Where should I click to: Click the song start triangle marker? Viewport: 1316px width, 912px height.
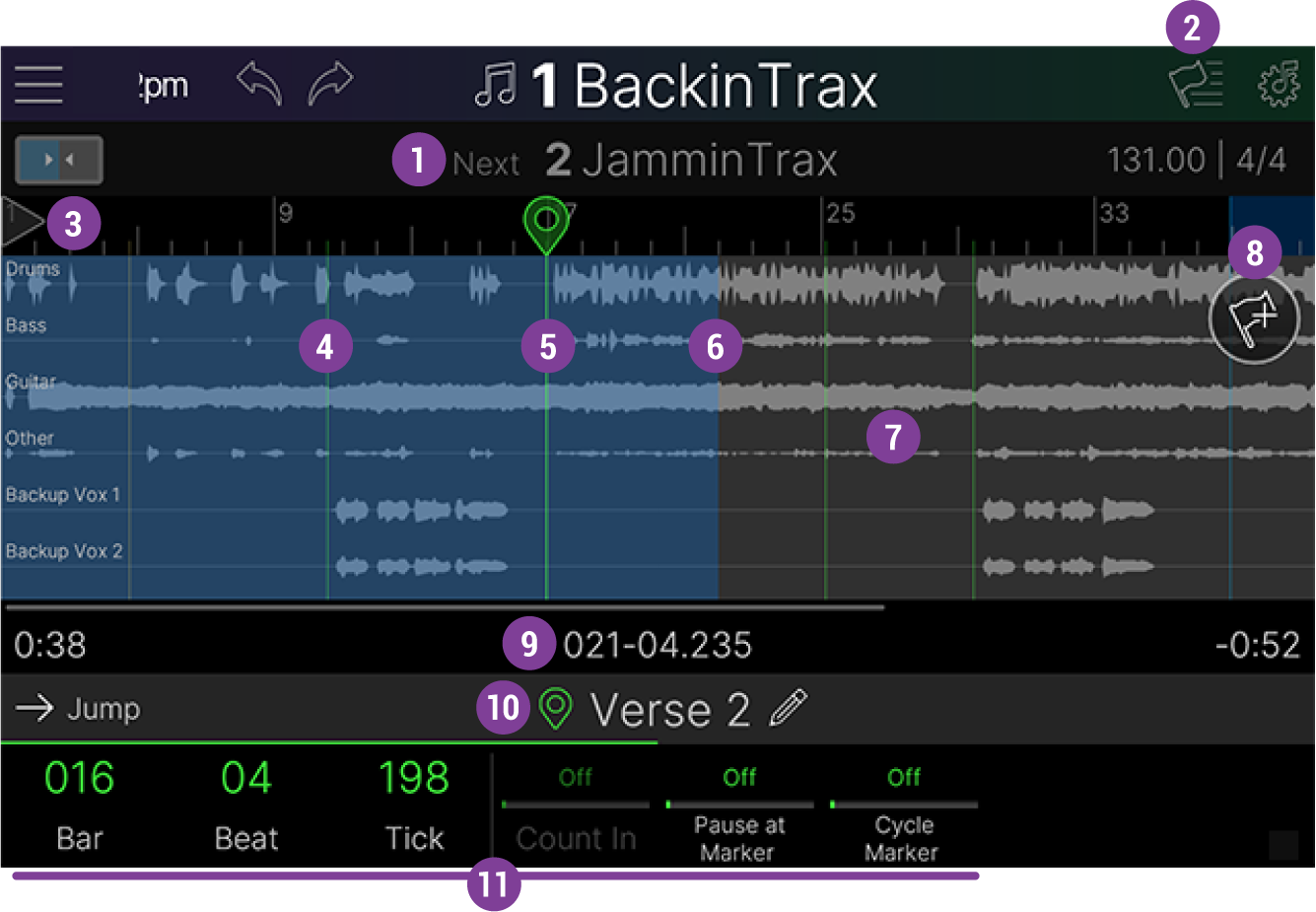[20, 221]
